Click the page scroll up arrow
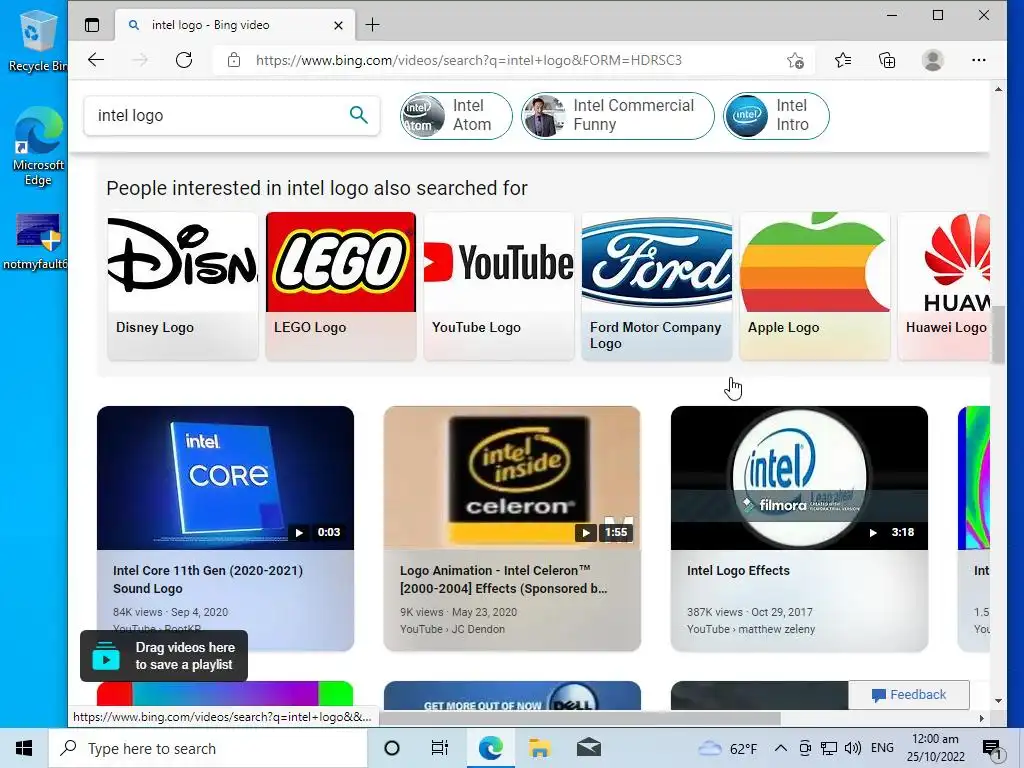1024x768 pixels. (x=998, y=89)
